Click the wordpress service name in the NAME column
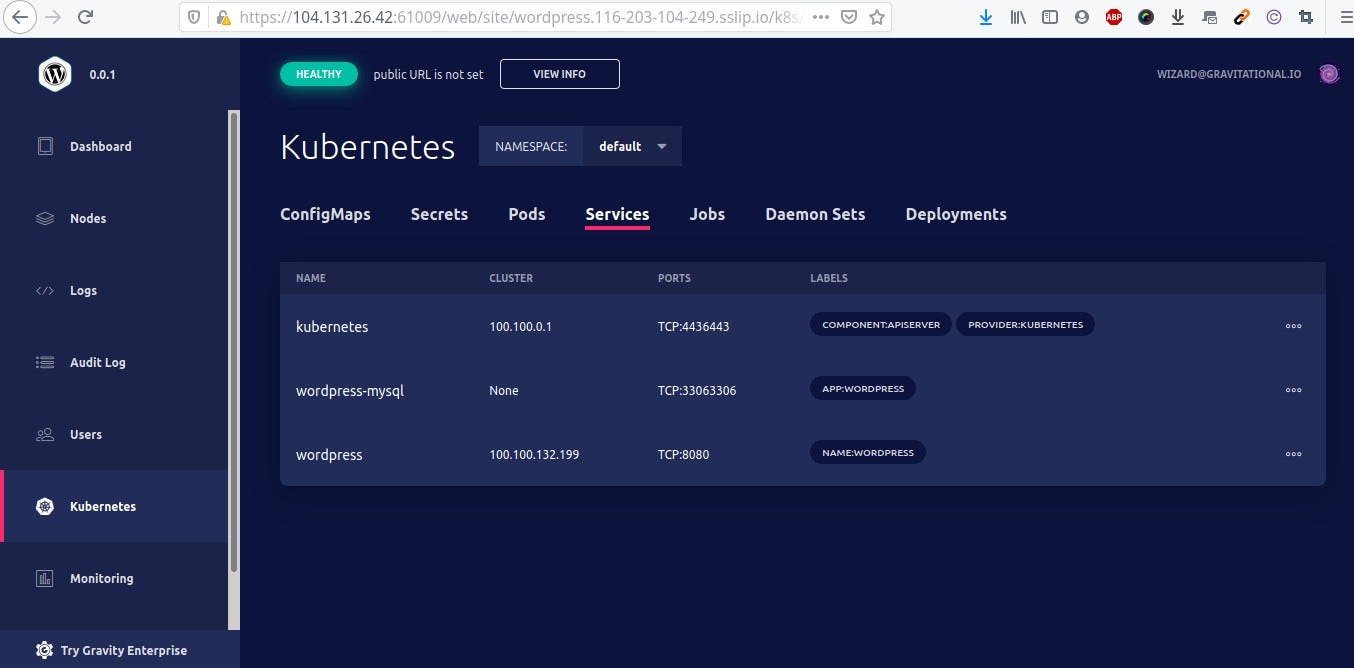This screenshot has height=668, width=1354. pyautogui.click(x=329, y=455)
